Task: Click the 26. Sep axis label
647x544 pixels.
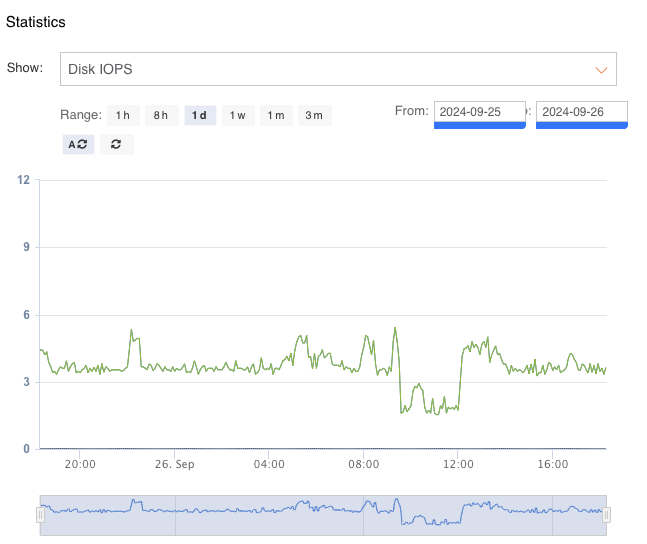Action: coord(174,464)
